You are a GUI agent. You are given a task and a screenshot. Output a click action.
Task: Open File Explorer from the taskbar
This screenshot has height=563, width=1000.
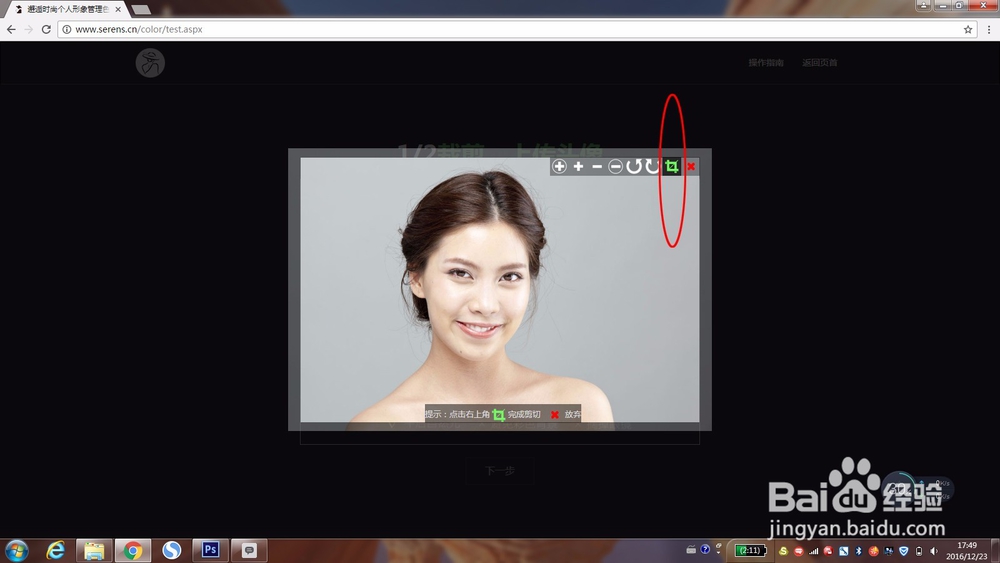(94, 550)
